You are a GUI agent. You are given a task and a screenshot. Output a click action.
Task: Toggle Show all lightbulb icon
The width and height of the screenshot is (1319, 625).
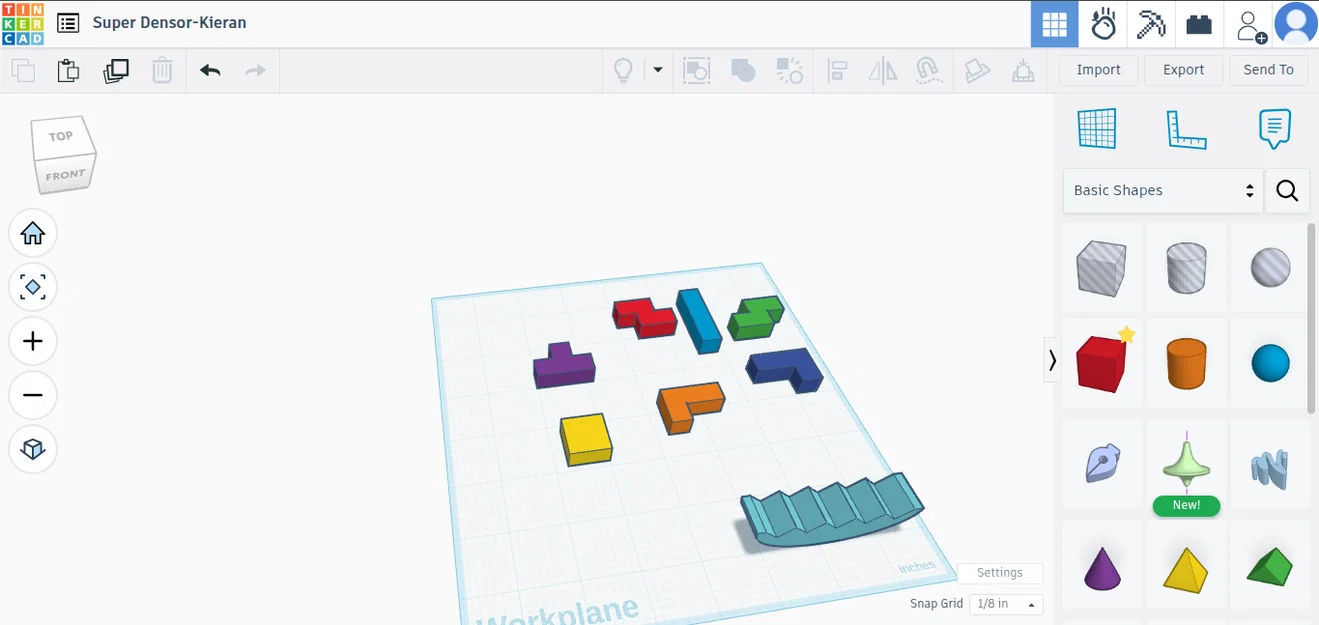pos(623,70)
